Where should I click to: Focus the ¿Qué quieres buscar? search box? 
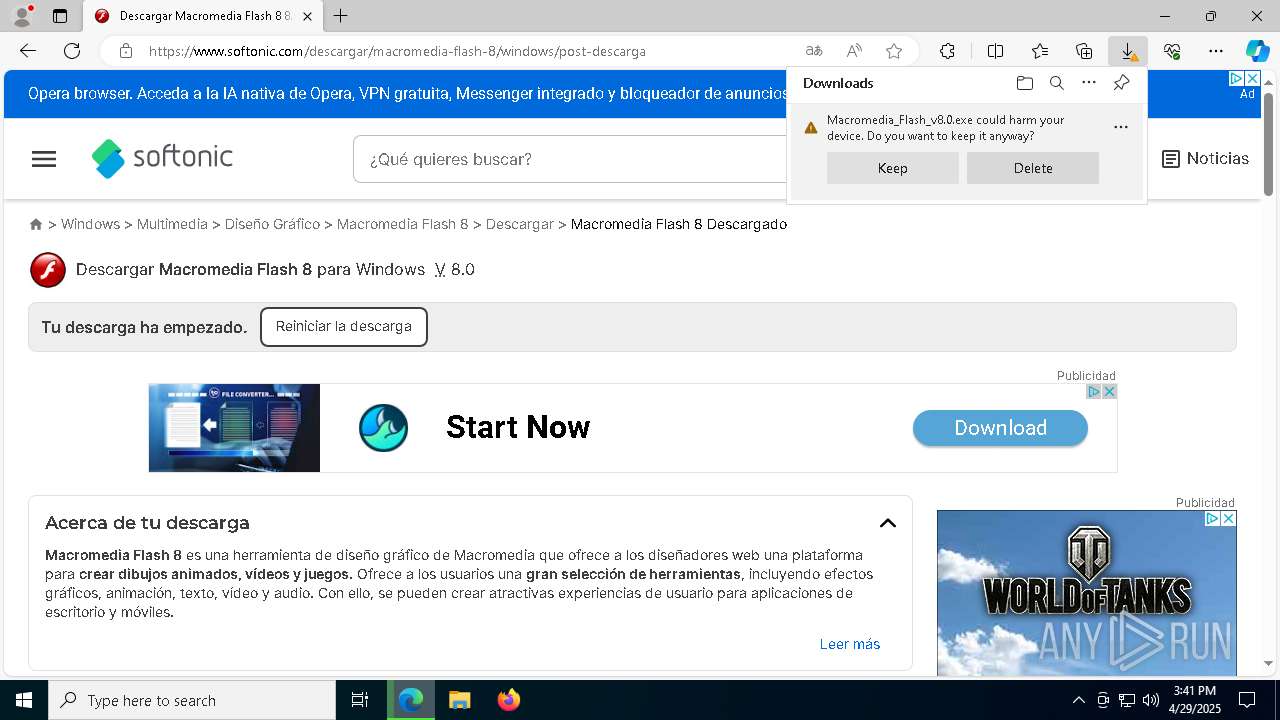(x=570, y=159)
